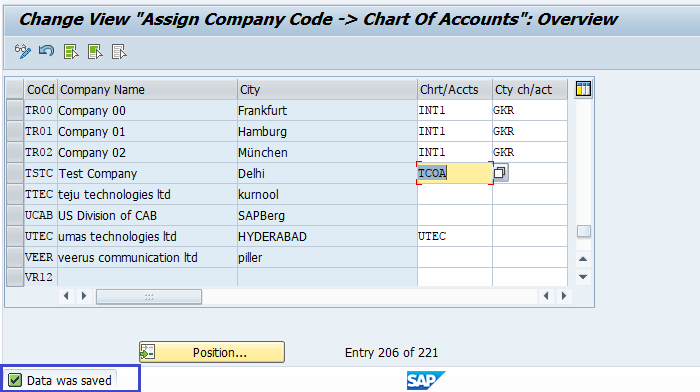This screenshot has height=392, width=700.
Task: Click Chrt/Accts field for TTEC row
Action: (x=455, y=194)
